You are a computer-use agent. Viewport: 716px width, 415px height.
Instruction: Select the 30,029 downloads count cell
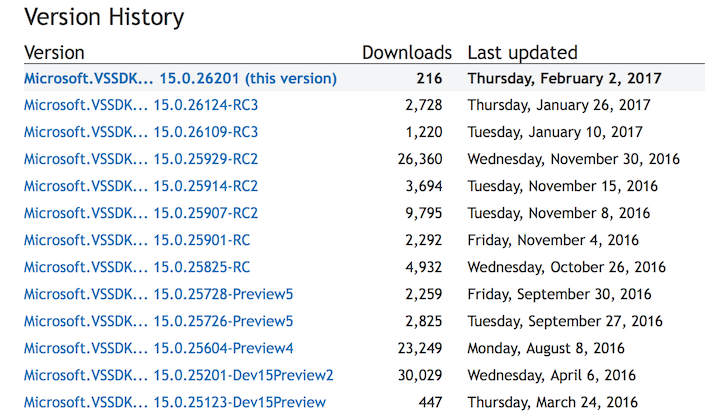click(x=420, y=375)
